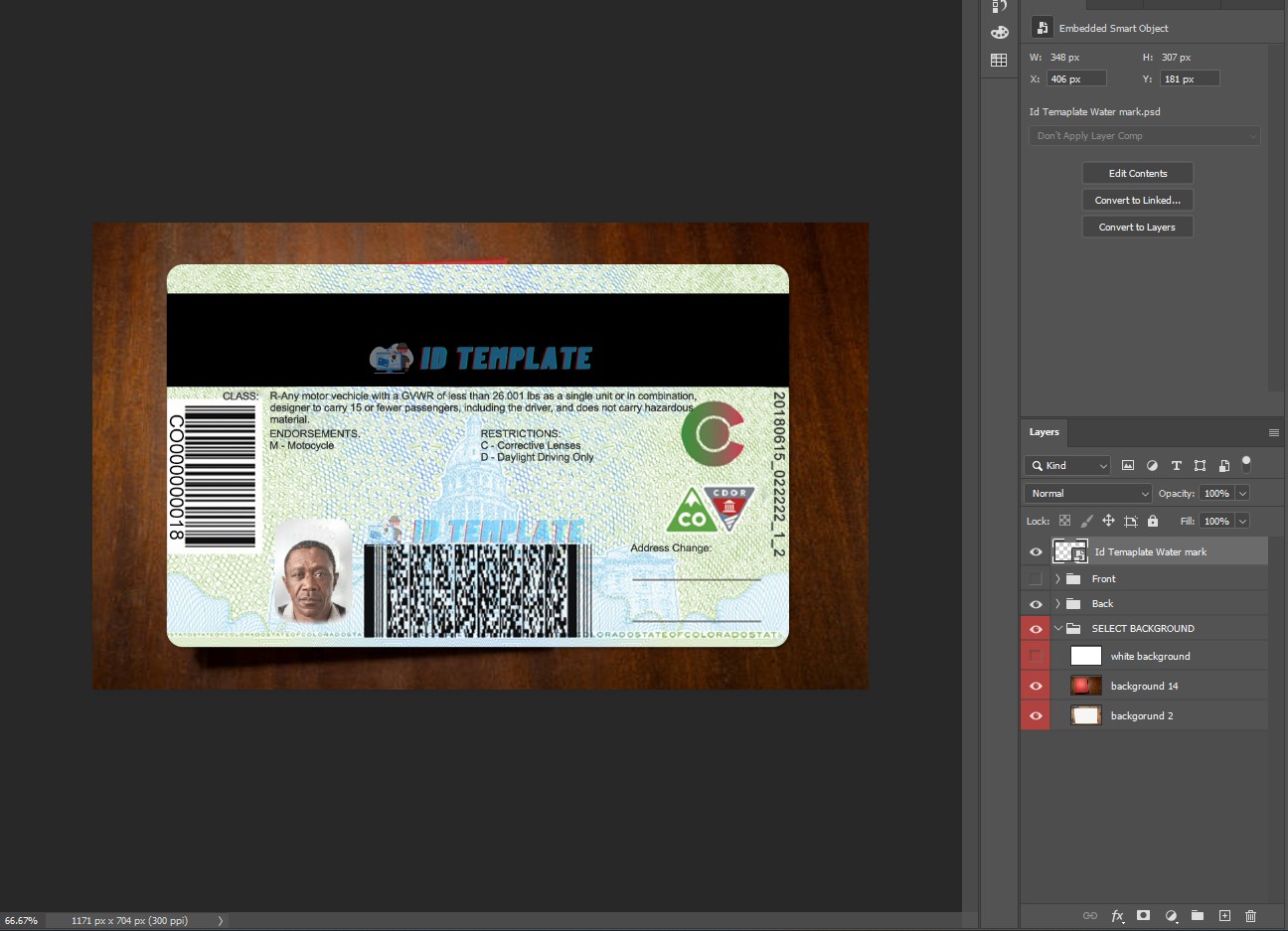This screenshot has width=1288, height=931.
Task: Click the Back group folder icon
Action: pos(1073,603)
